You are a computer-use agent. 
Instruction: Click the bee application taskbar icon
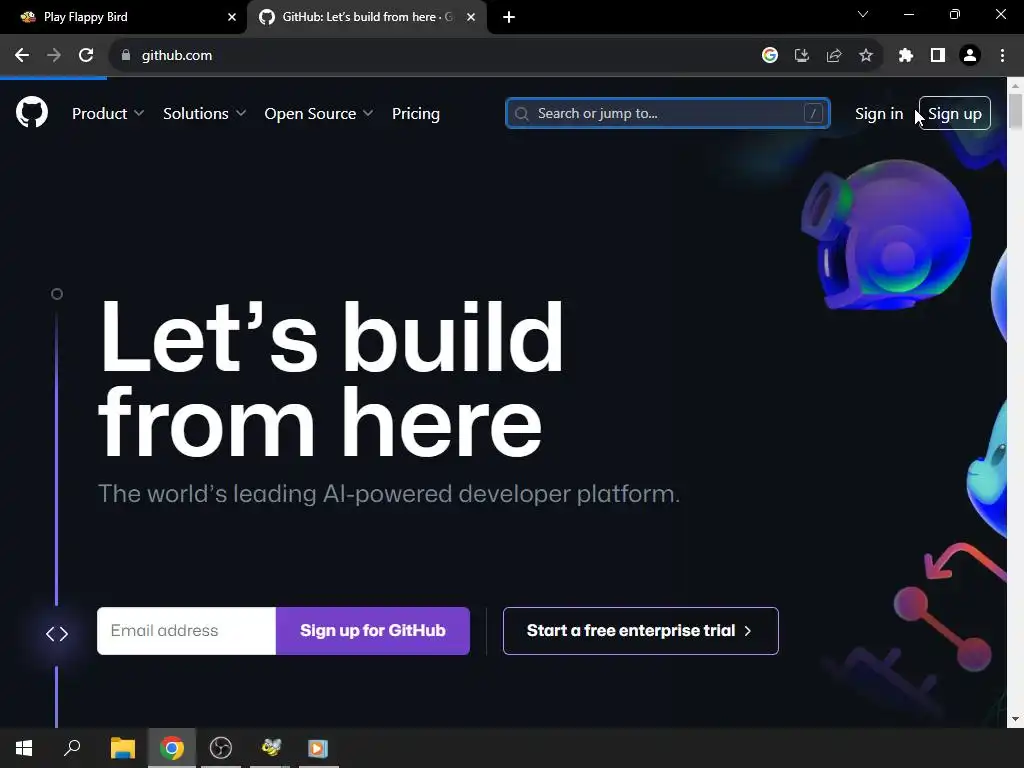pyautogui.click(x=270, y=748)
